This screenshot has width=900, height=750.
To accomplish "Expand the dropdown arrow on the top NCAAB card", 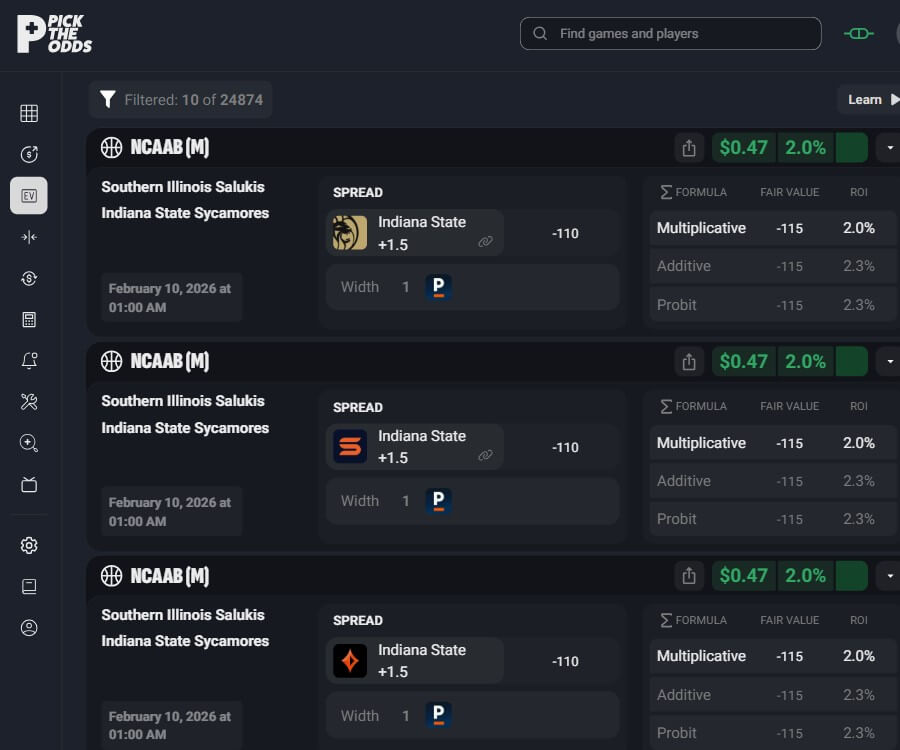I will click(x=889, y=147).
